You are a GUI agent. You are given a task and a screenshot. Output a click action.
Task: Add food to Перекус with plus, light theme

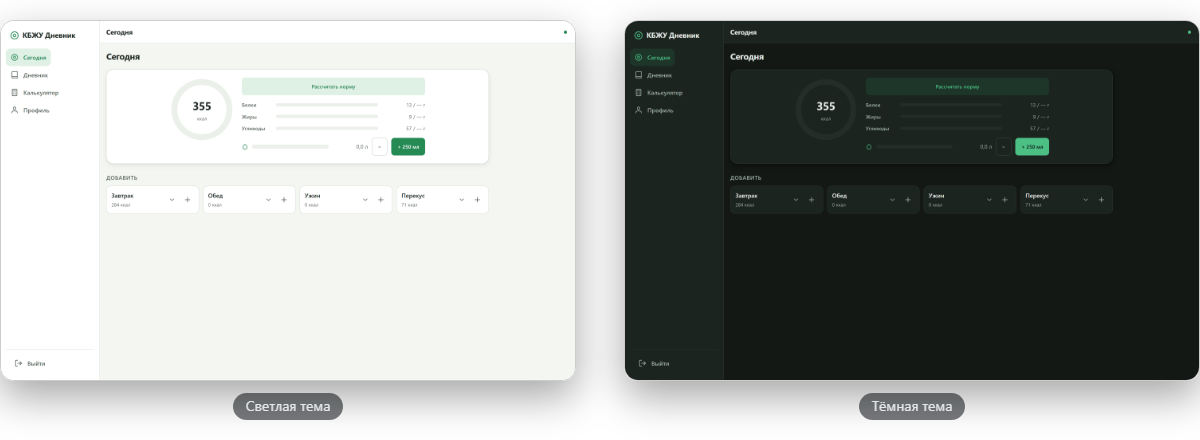477,199
